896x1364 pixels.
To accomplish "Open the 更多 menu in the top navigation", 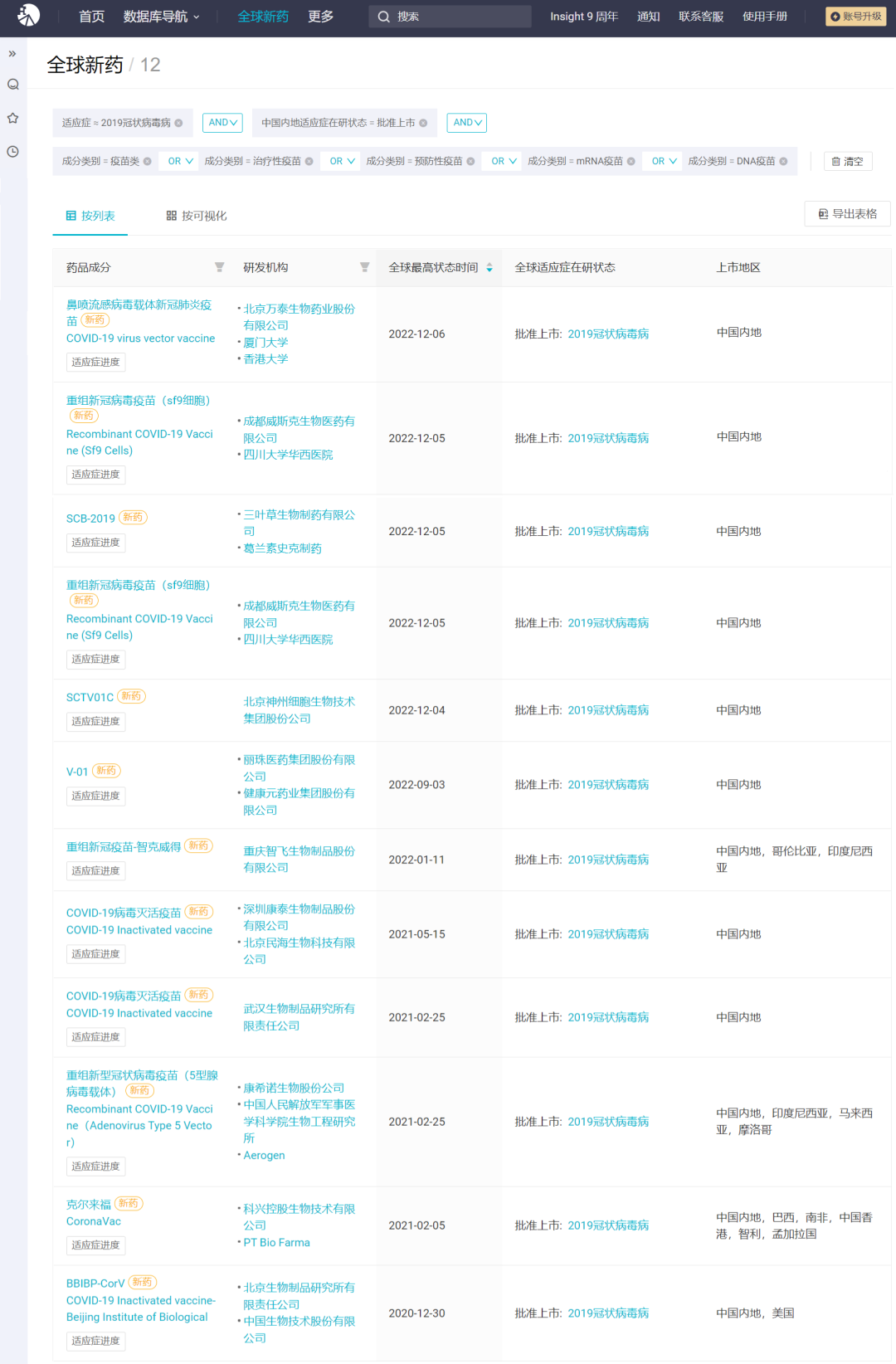I will 320,17.
